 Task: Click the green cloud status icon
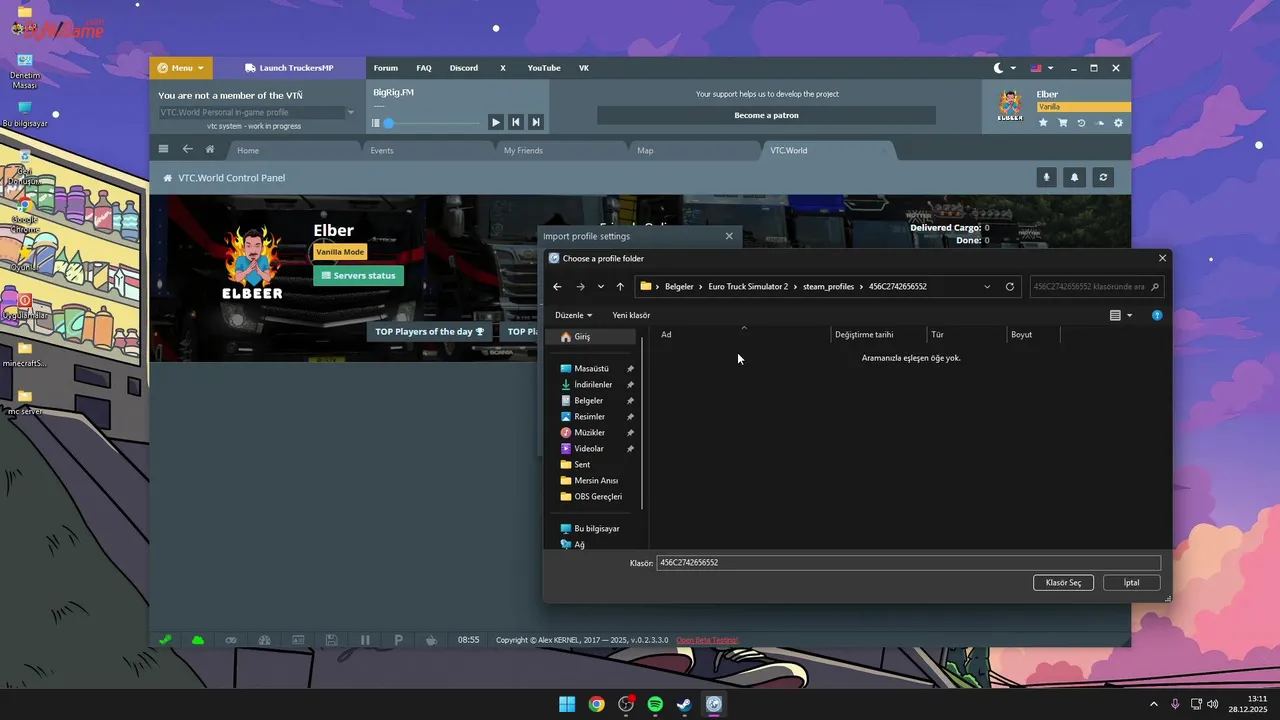coord(198,639)
